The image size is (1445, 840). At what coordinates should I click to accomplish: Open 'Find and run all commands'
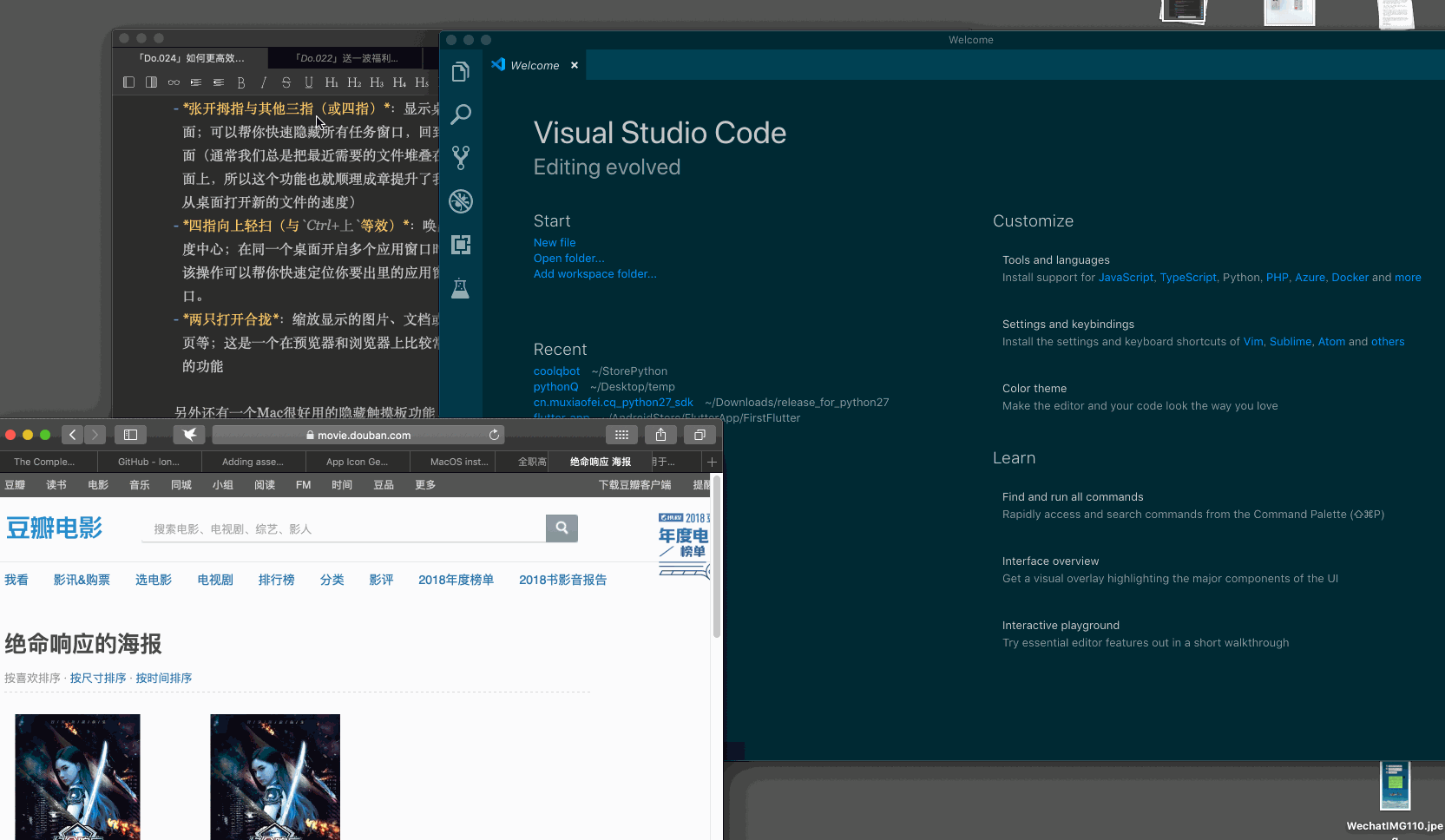point(1192,506)
